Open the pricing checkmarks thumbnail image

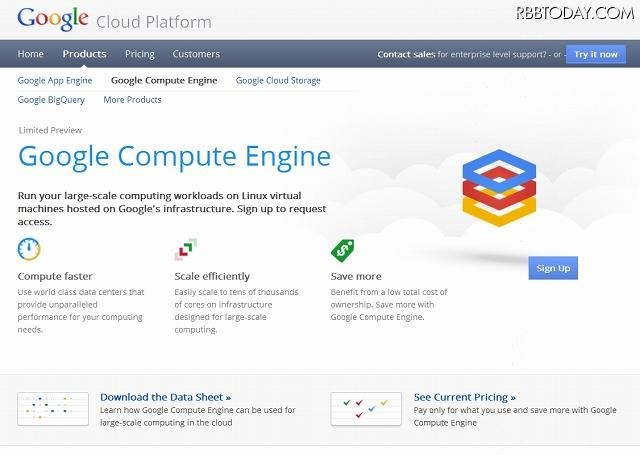[366, 409]
